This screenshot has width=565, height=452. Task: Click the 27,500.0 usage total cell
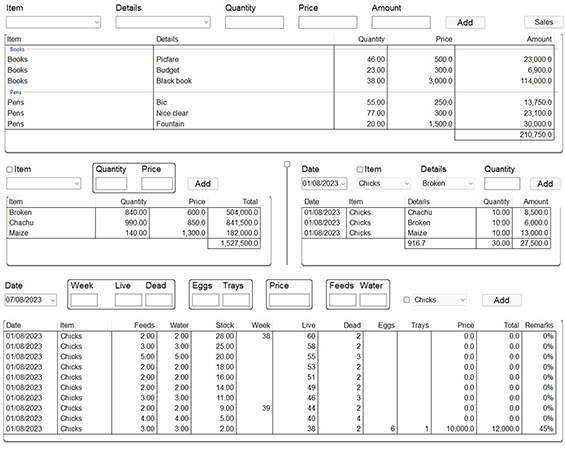(531, 243)
